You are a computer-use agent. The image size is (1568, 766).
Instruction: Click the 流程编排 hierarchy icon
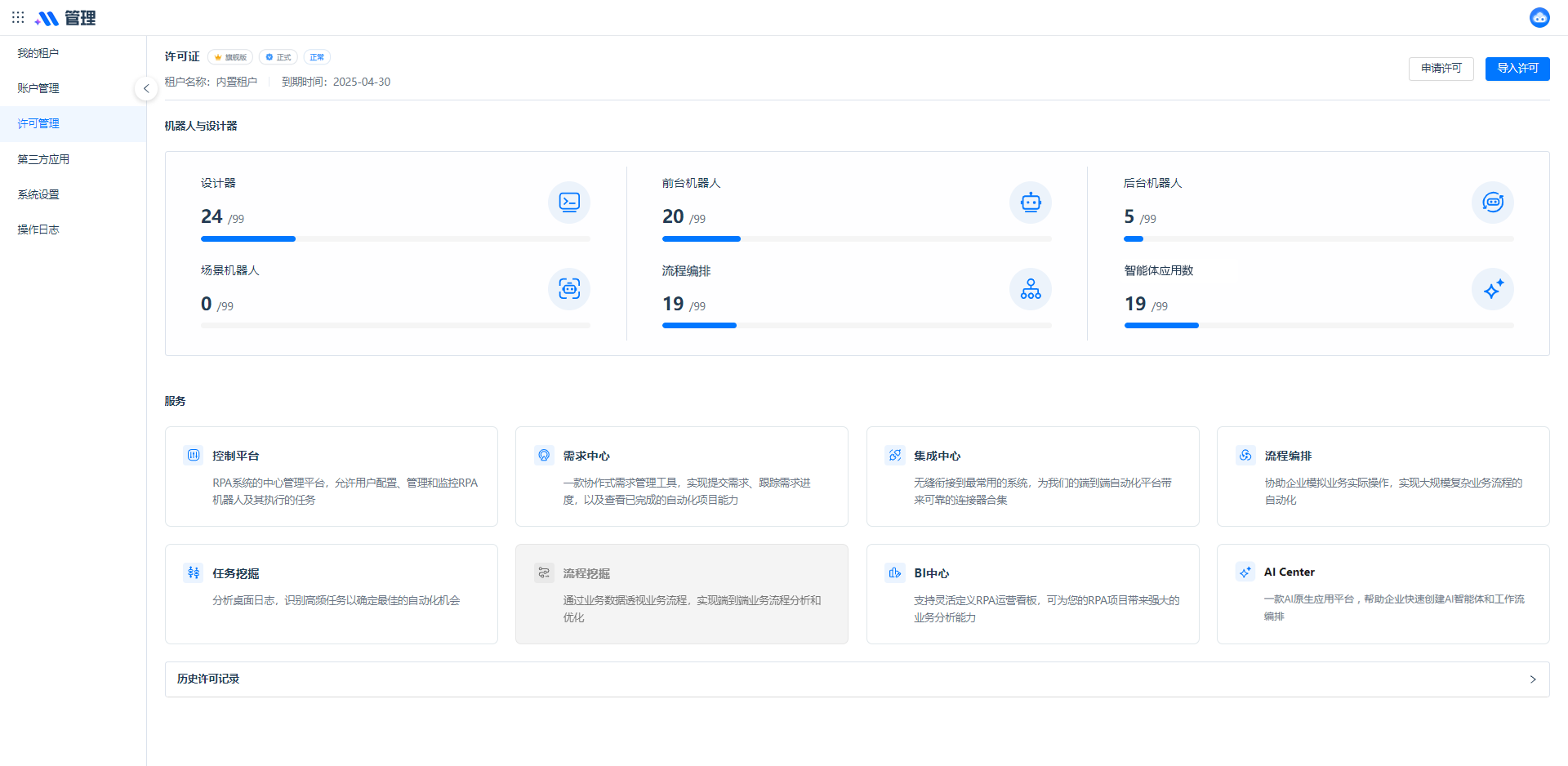pyautogui.click(x=1030, y=289)
